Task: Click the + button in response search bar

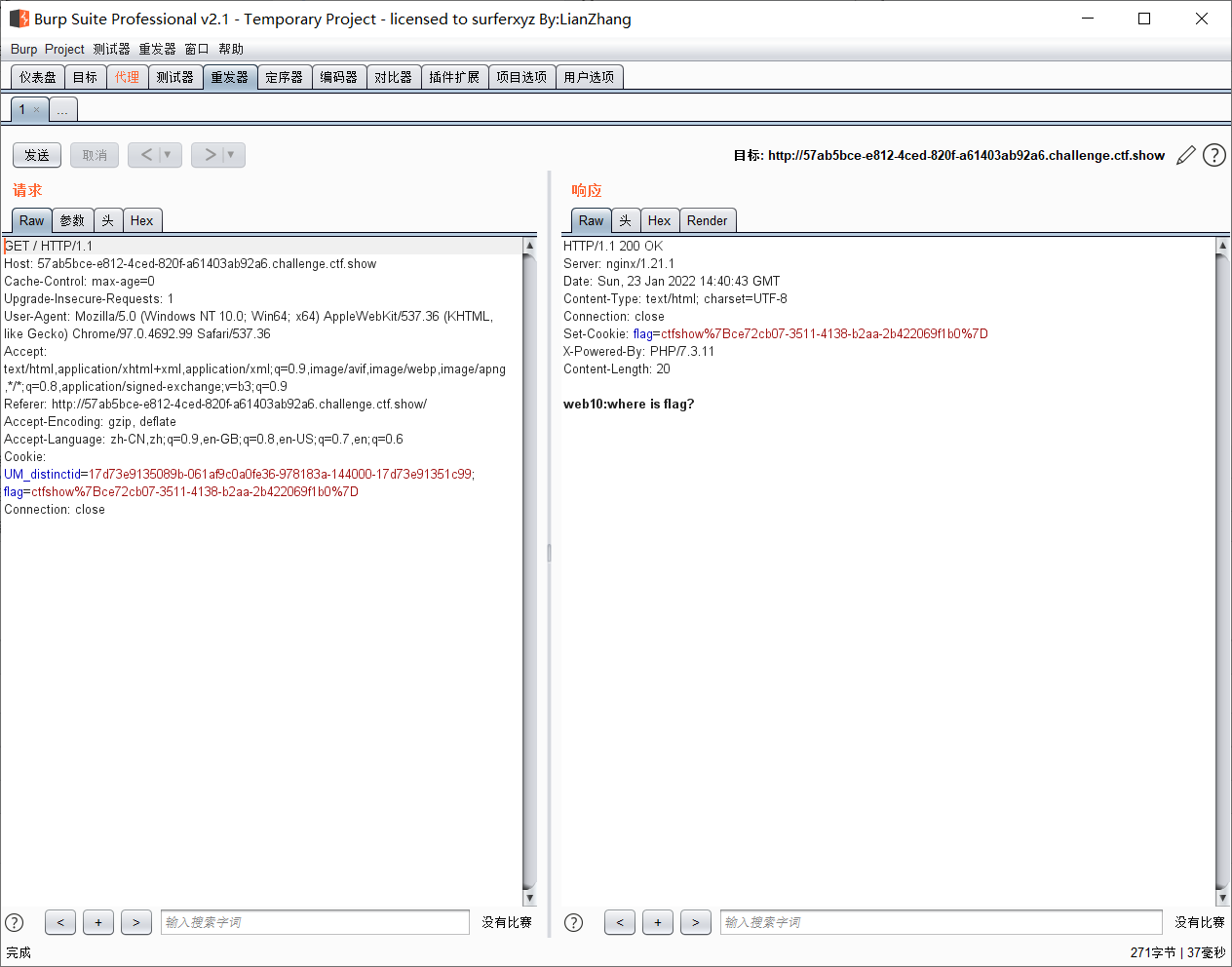Action: [658, 922]
